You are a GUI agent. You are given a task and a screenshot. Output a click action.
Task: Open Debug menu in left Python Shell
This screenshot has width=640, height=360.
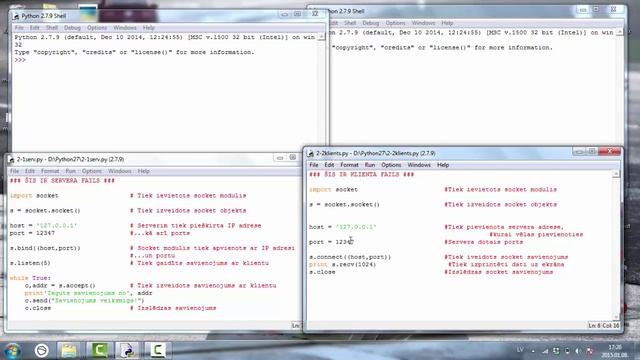(72, 28)
